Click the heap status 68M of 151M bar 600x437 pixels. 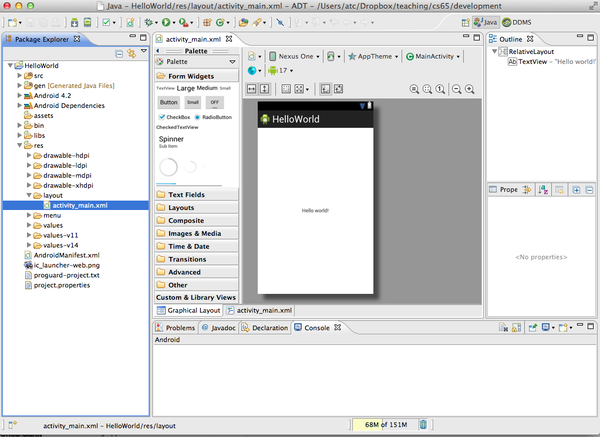[385, 424]
